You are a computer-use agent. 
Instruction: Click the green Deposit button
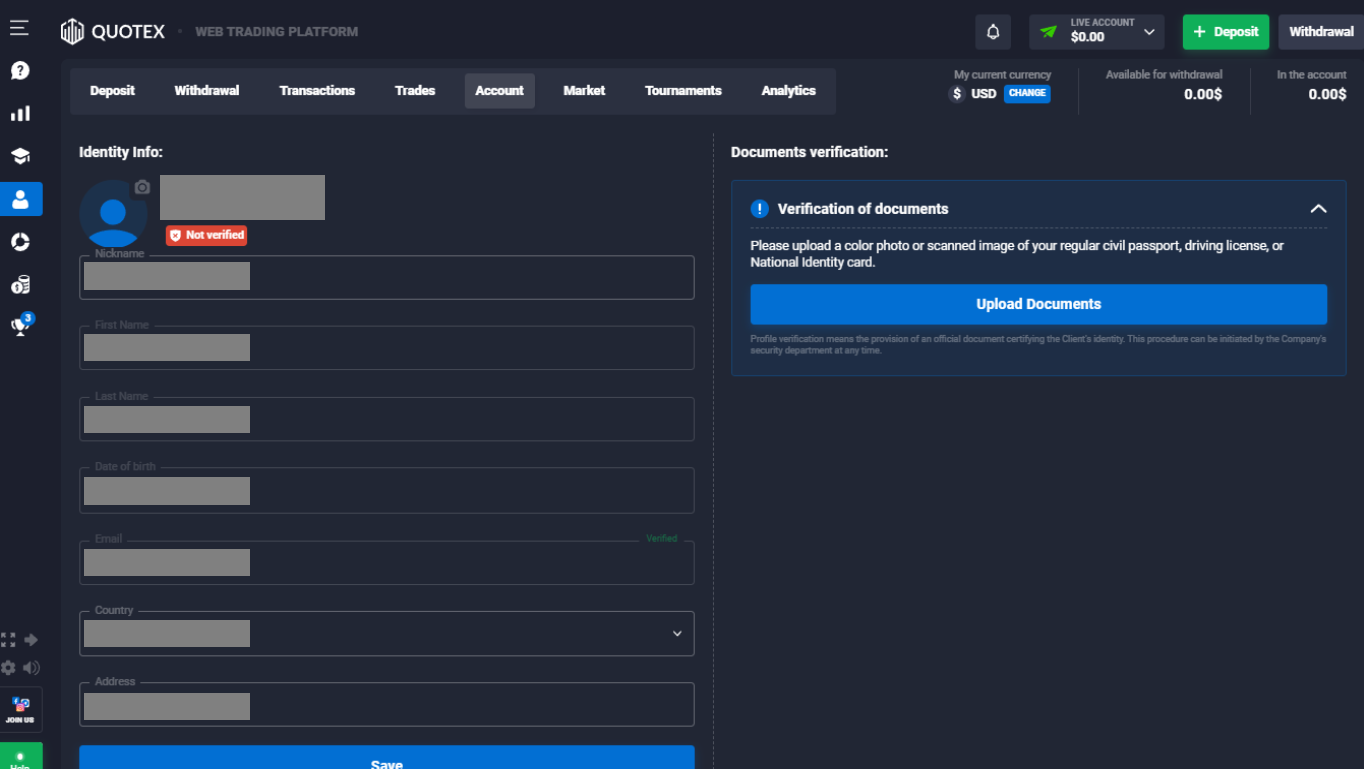(1226, 32)
